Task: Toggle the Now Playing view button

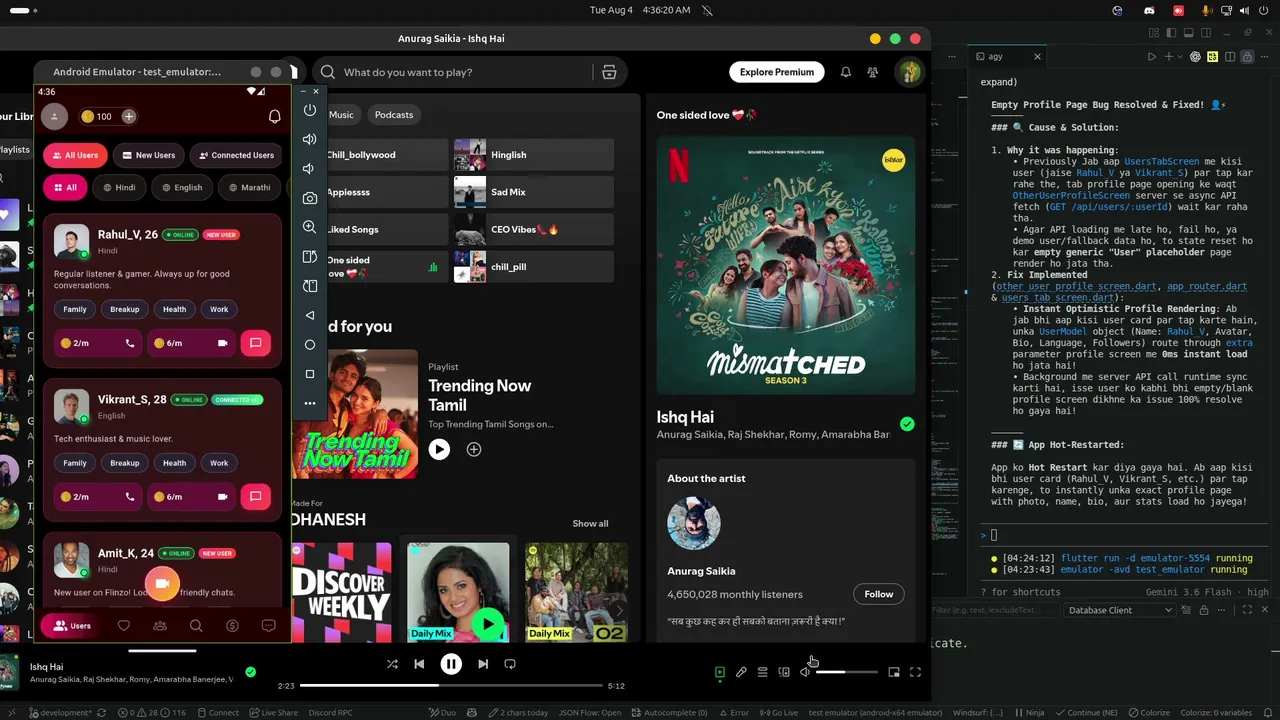Action: point(719,672)
